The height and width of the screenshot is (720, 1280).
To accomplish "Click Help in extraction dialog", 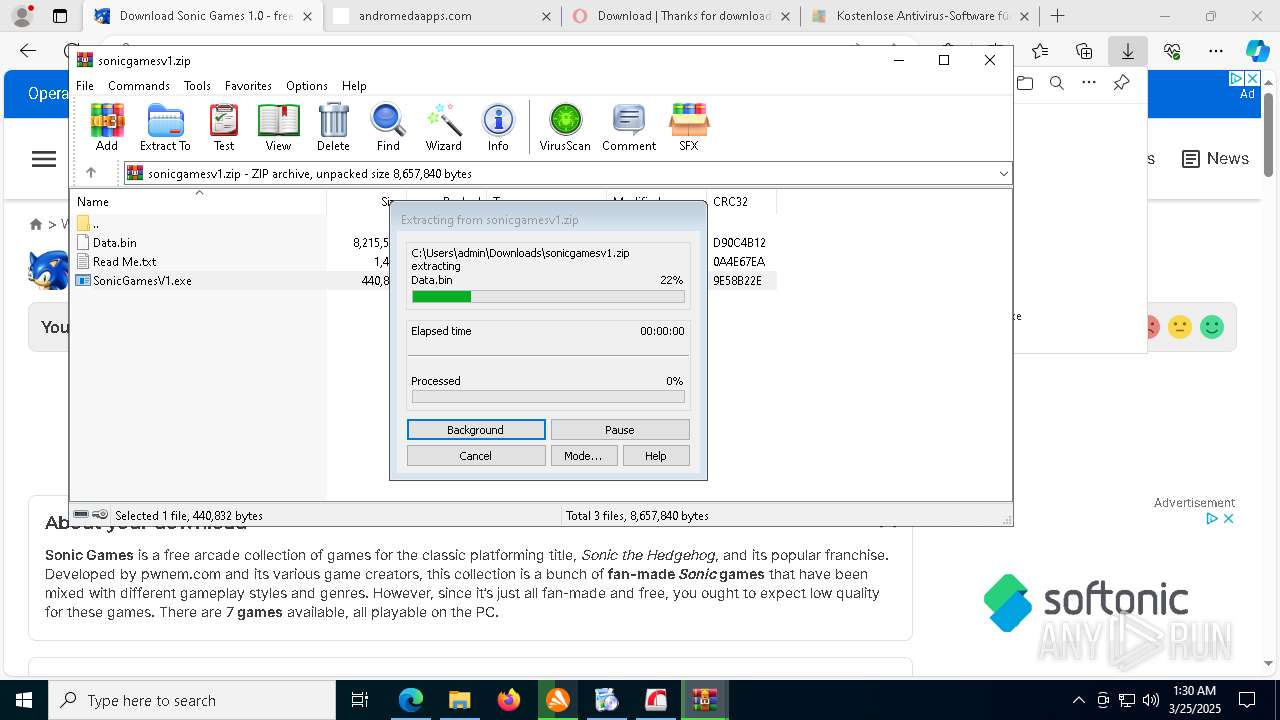I will pyautogui.click(x=656, y=456).
